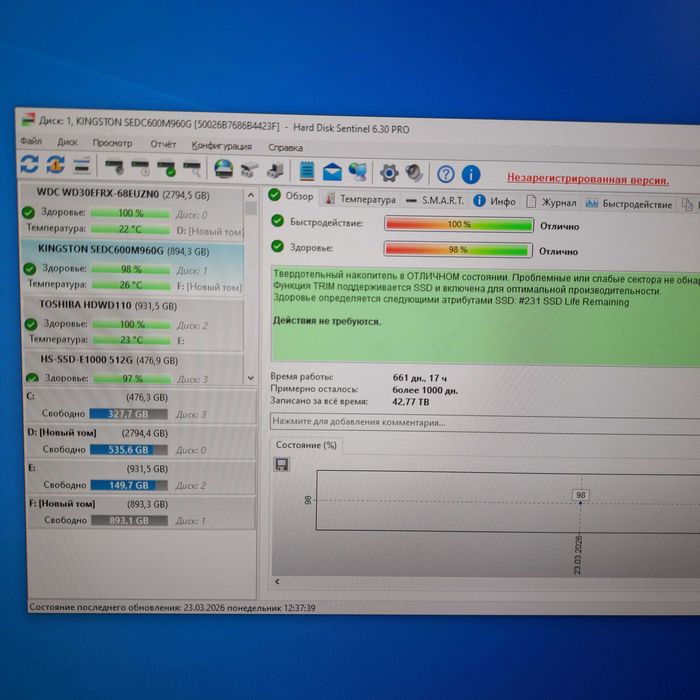Click the 661 дн., 17 ч value
700x700 pixels.
[x=420, y=378]
